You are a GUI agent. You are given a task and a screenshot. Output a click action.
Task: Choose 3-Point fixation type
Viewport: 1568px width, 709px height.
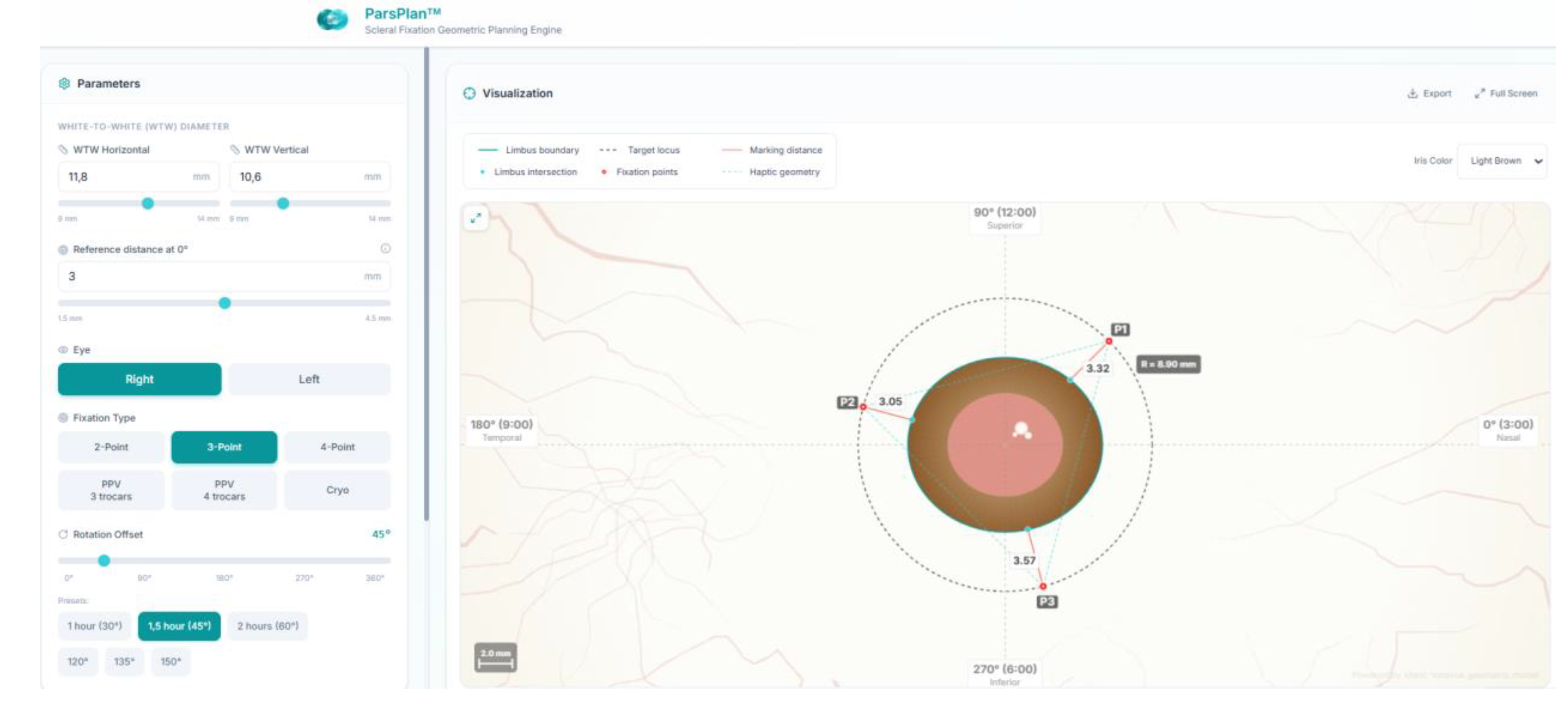coord(224,447)
